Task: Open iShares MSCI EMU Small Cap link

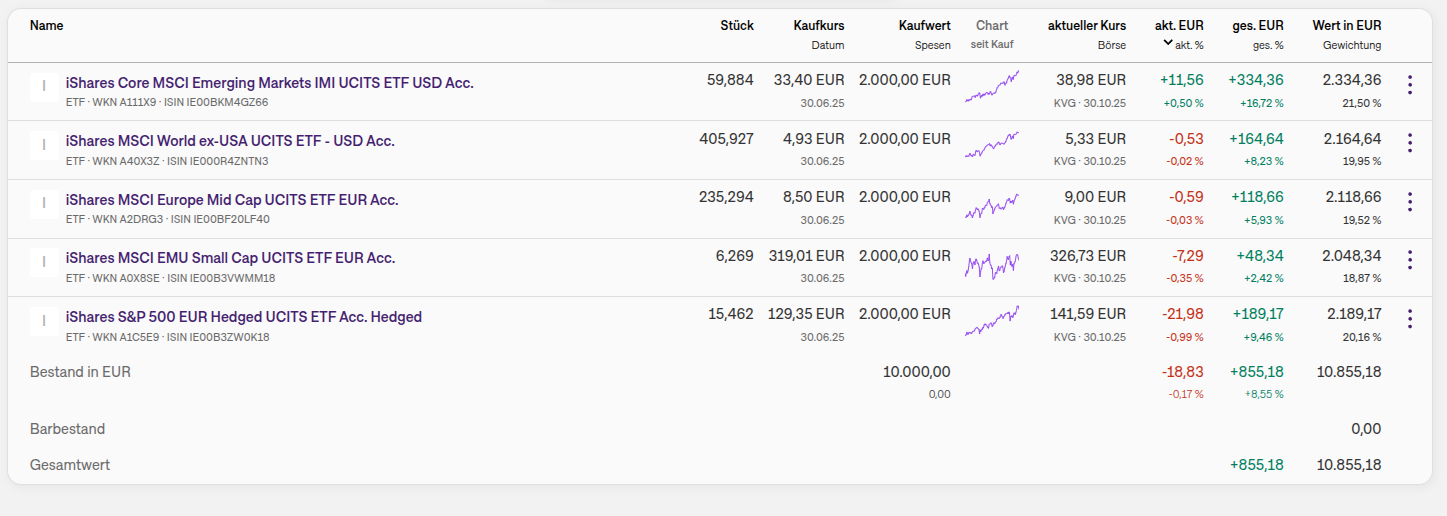Action: click(230, 258)
